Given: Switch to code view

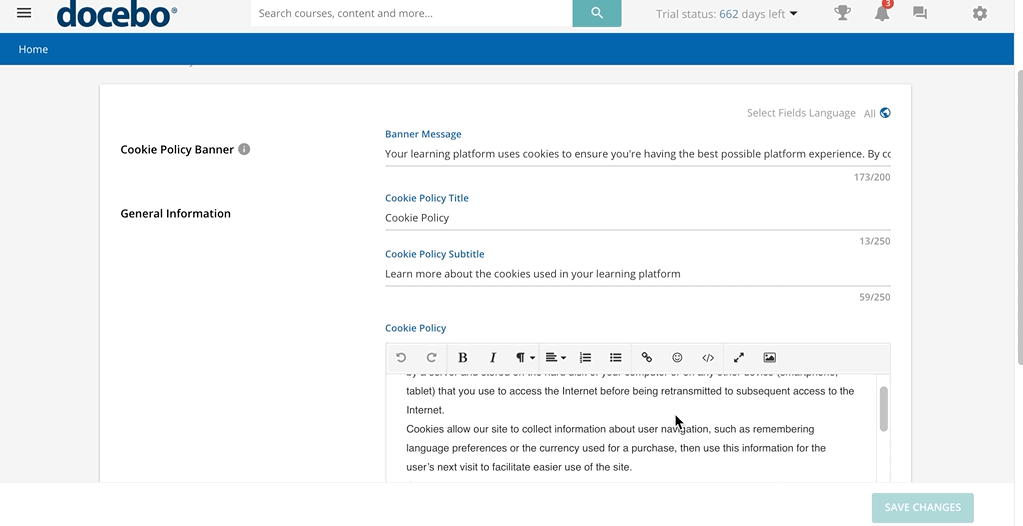Looking at the screenshot, I should point(708,358).
